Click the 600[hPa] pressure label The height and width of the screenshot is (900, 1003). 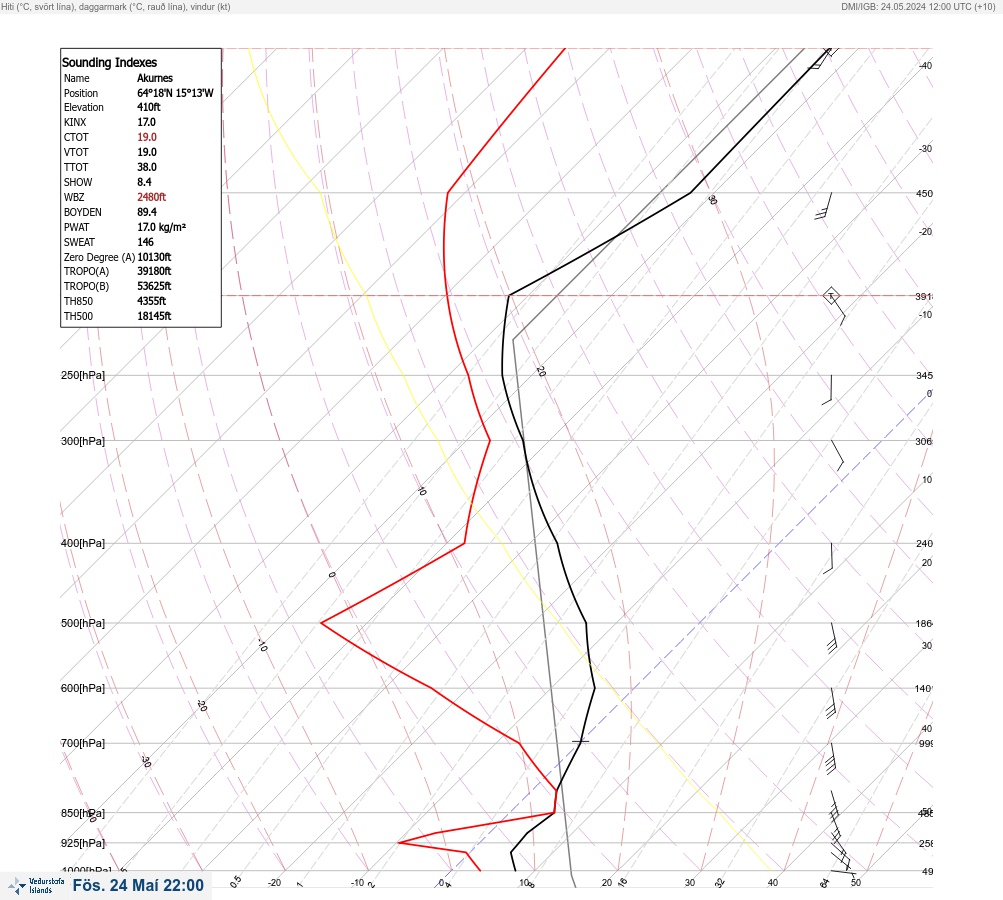tap(83, 688)
